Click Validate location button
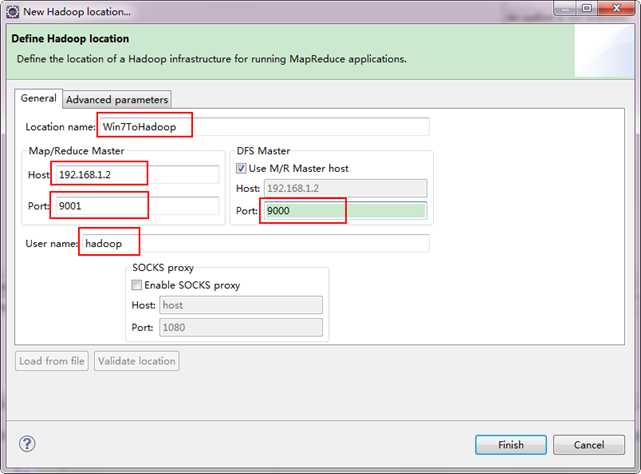This screenshot has width=641, height=474. click(137, 361)
